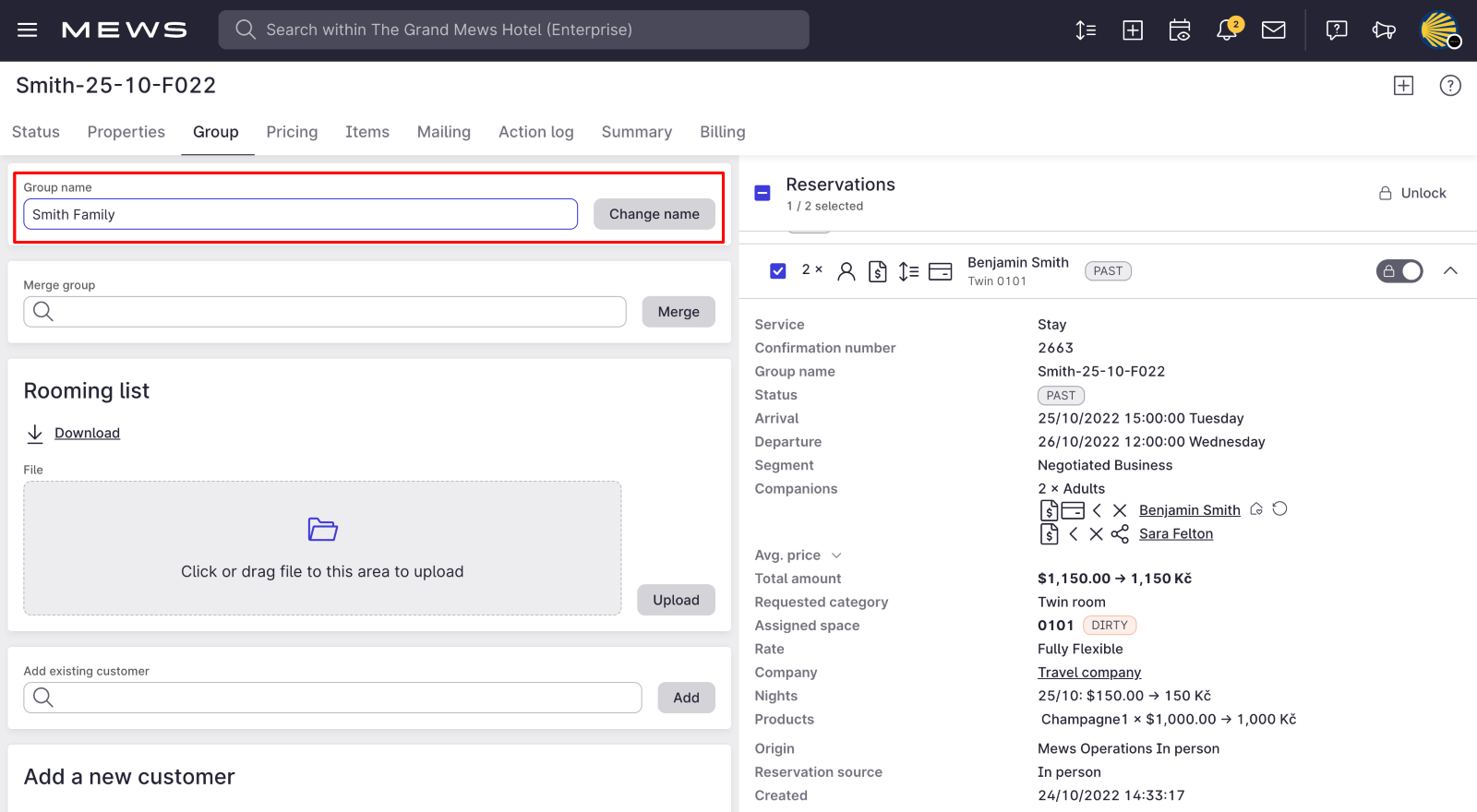The image size is (1477, 812).
Task: Click the Group name input field
Action: pos(300,214)
